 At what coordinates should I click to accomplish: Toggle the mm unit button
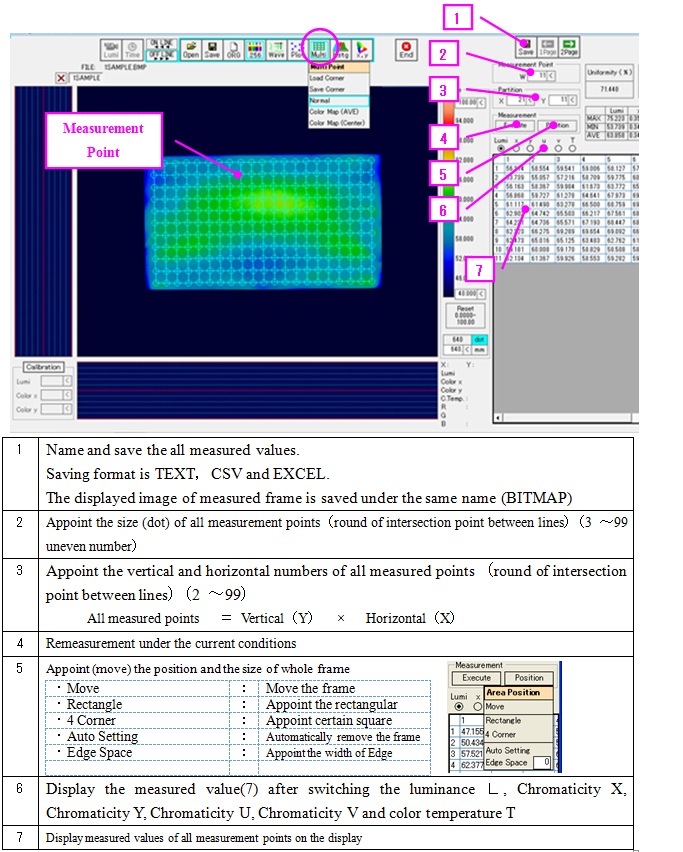tap(479, 350)
